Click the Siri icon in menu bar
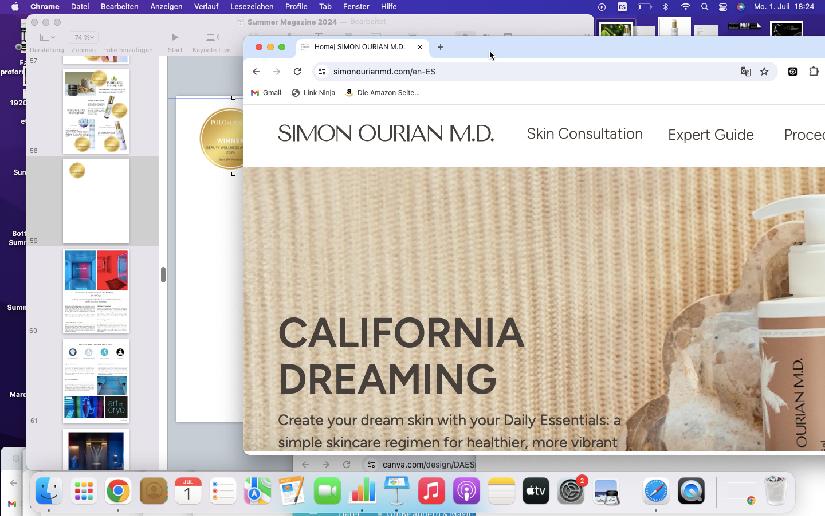The image size is (825, 516). click(741, 6)
